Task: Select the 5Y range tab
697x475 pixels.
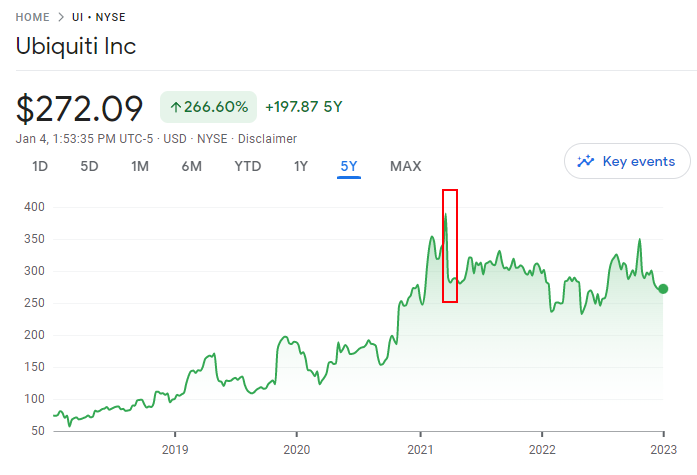Action: [x=349, y=166]
